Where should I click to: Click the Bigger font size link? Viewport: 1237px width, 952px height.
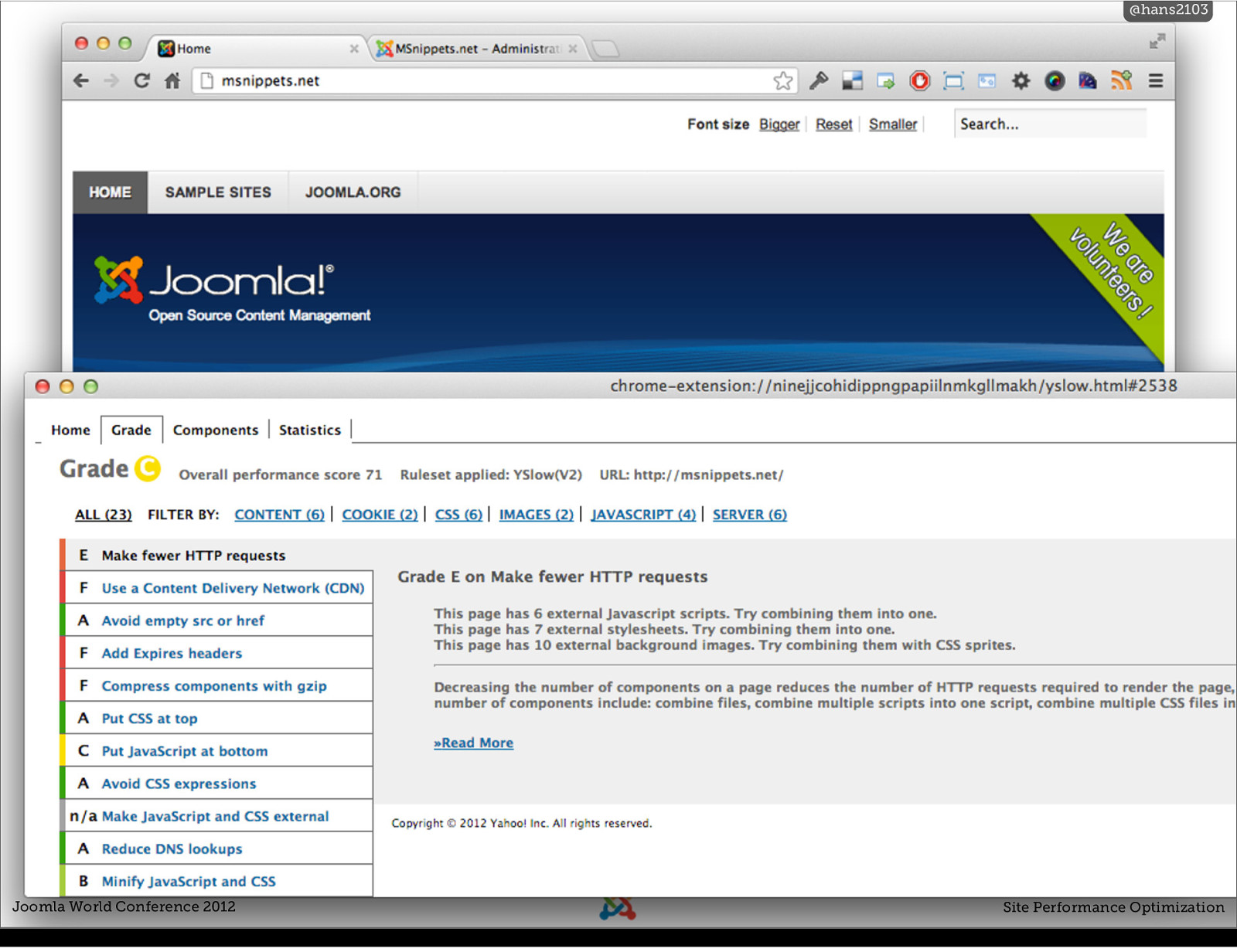tap(779, 124)
